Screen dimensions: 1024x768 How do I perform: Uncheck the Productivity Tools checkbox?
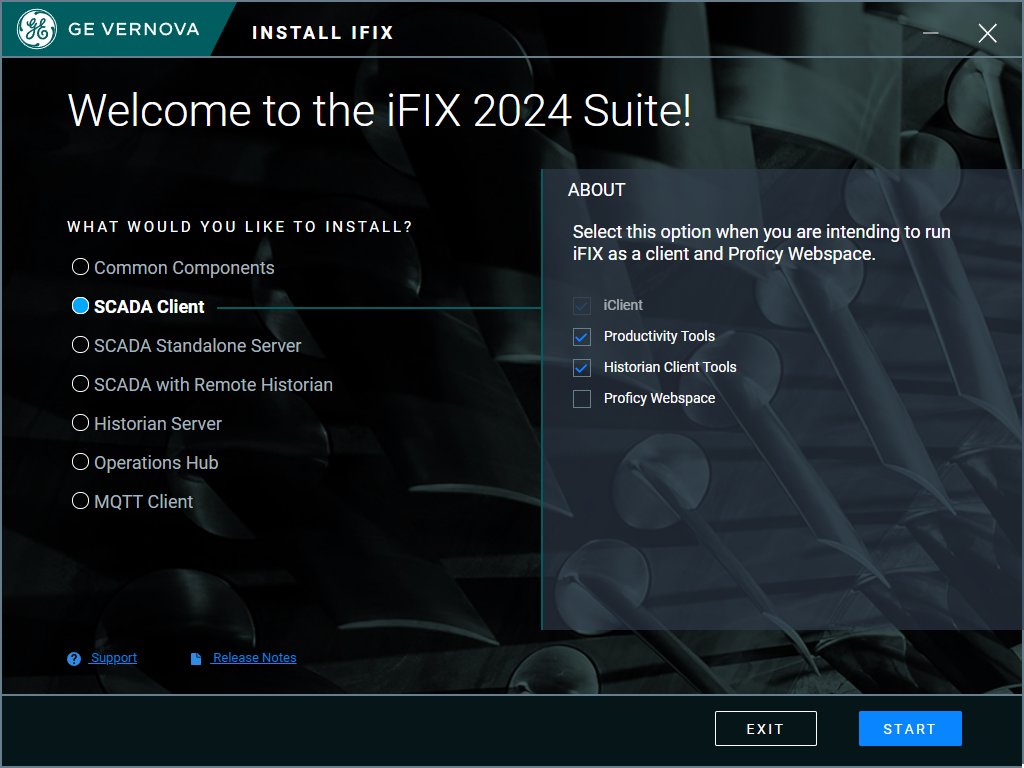(x=582, y=336)
